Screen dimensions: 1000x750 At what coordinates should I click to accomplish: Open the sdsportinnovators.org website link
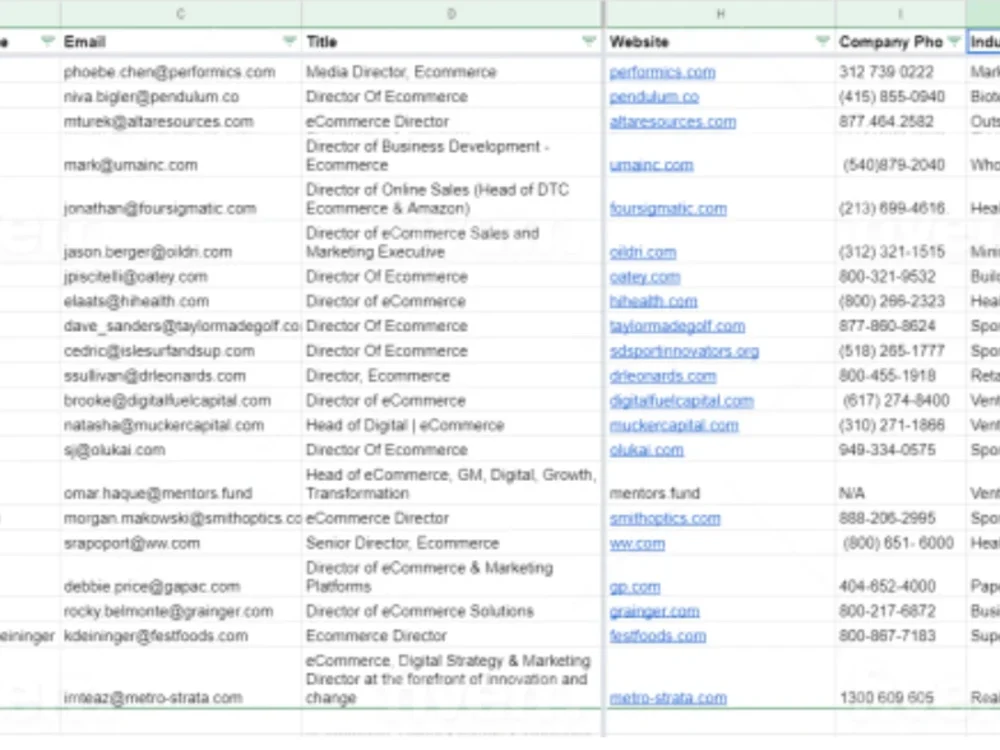[684, 351]
